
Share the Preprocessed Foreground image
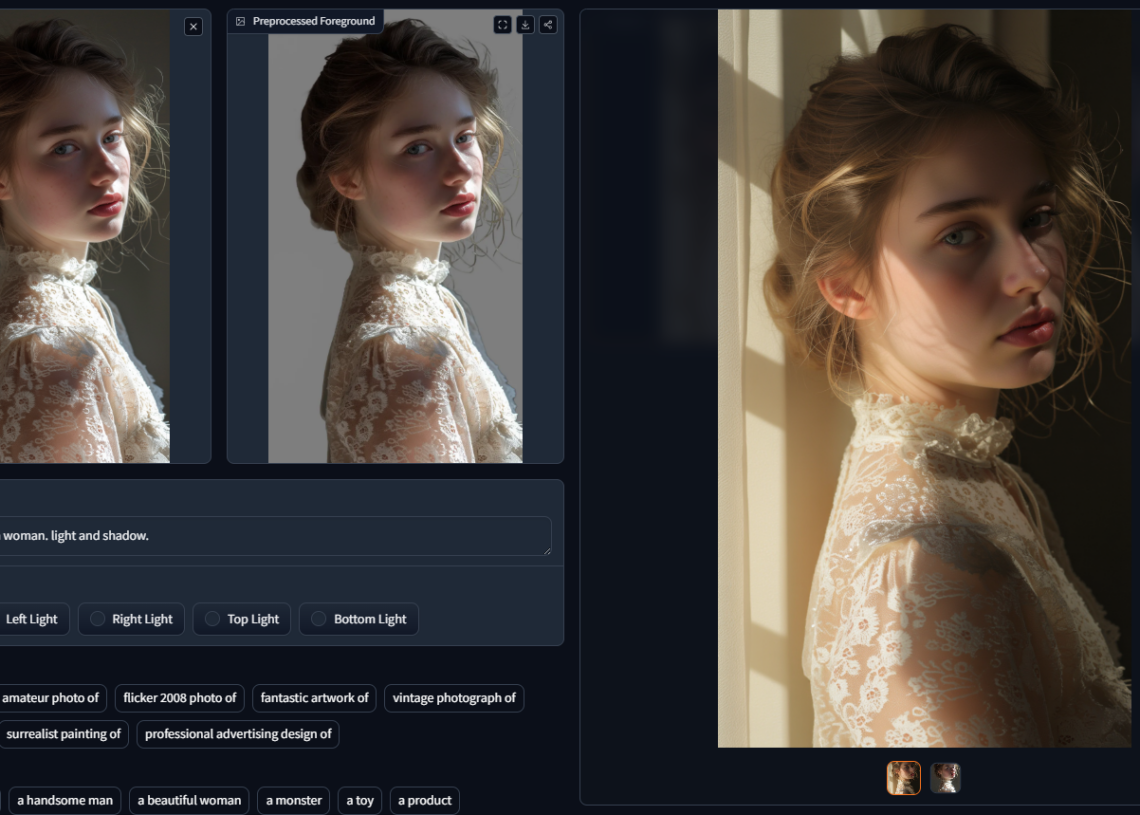548,24
